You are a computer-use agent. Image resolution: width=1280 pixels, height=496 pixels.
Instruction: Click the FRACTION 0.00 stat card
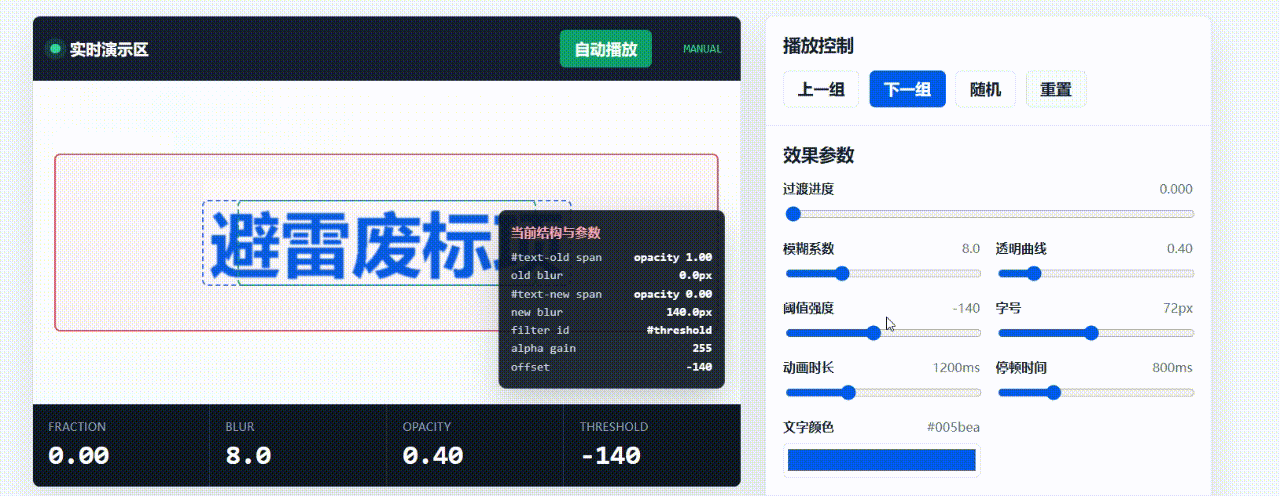point(121,445)
